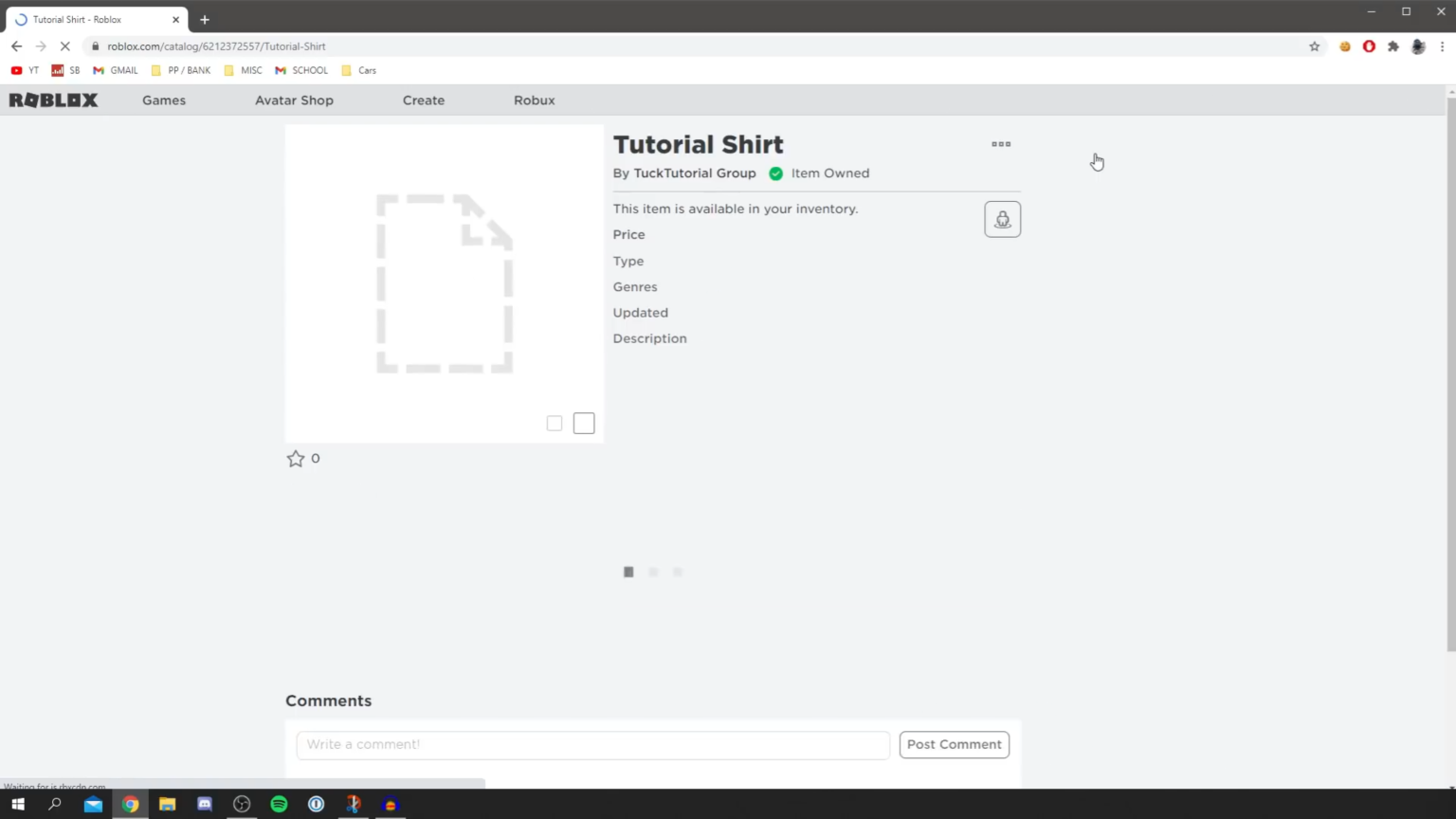The width and height of the screenshot is (1456, 819).
Task: Click the bookmark star in the address bar
Action: (x=1315, y=45)
